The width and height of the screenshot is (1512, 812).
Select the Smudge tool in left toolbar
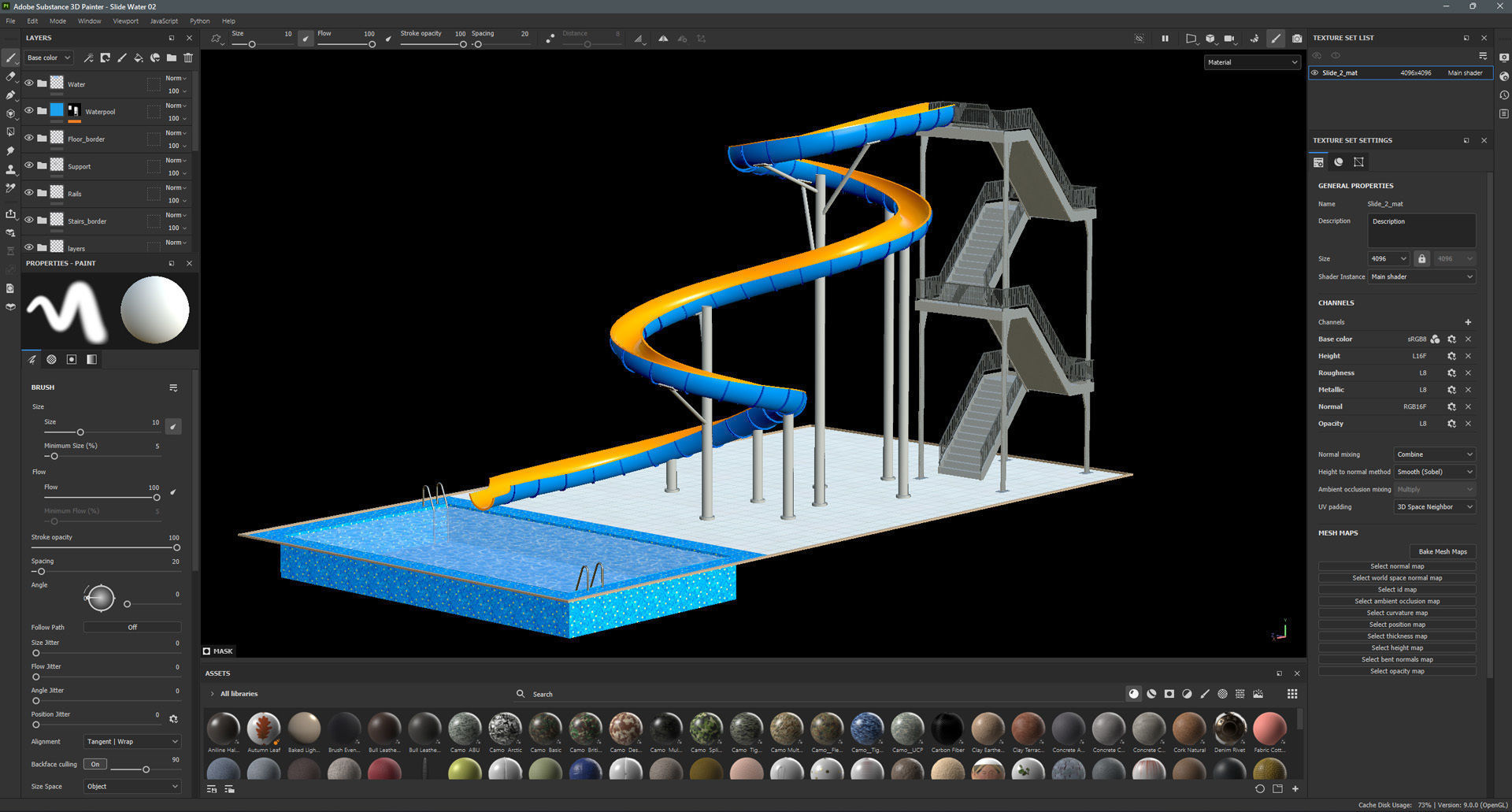10,151
